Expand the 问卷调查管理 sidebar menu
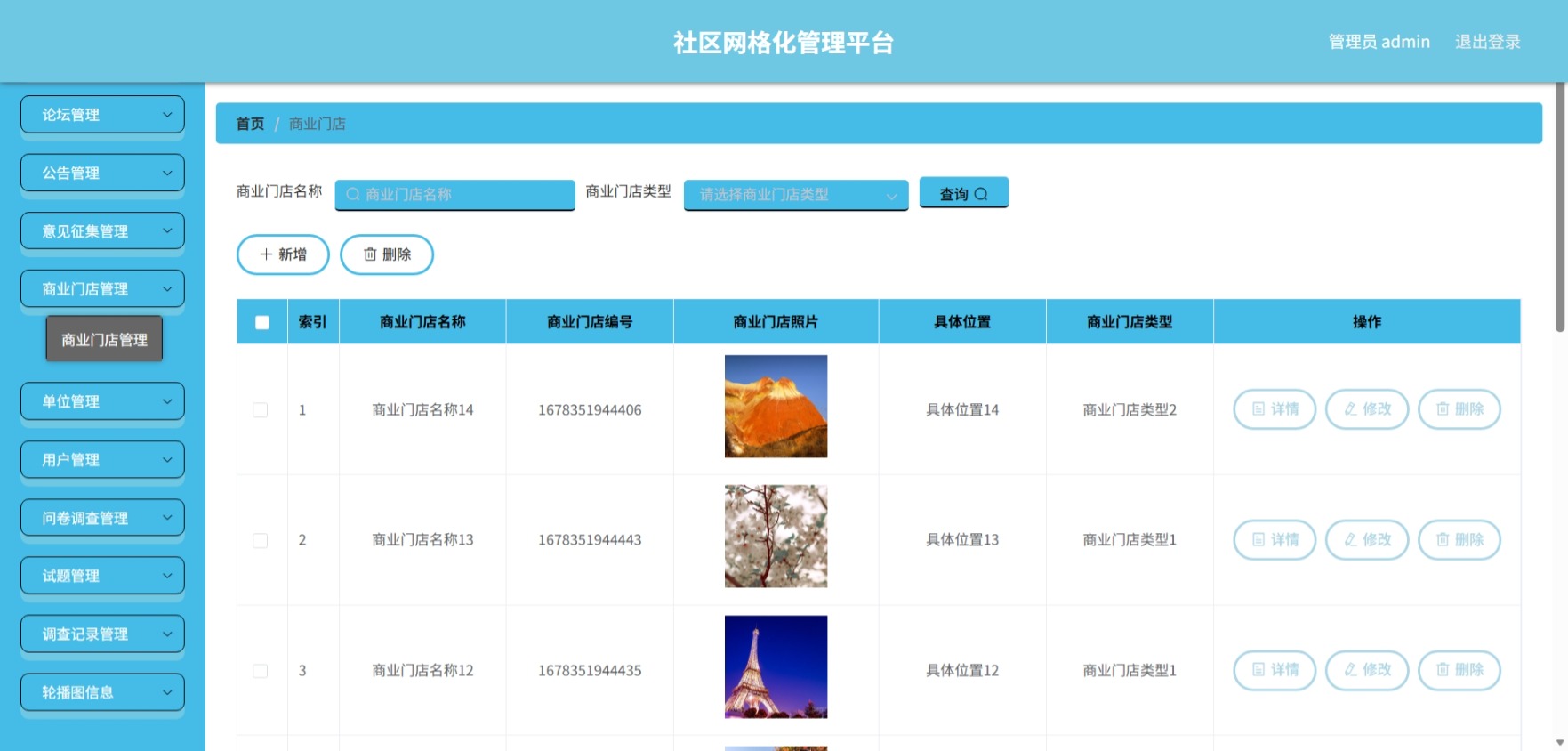 (x=102, y=518)
